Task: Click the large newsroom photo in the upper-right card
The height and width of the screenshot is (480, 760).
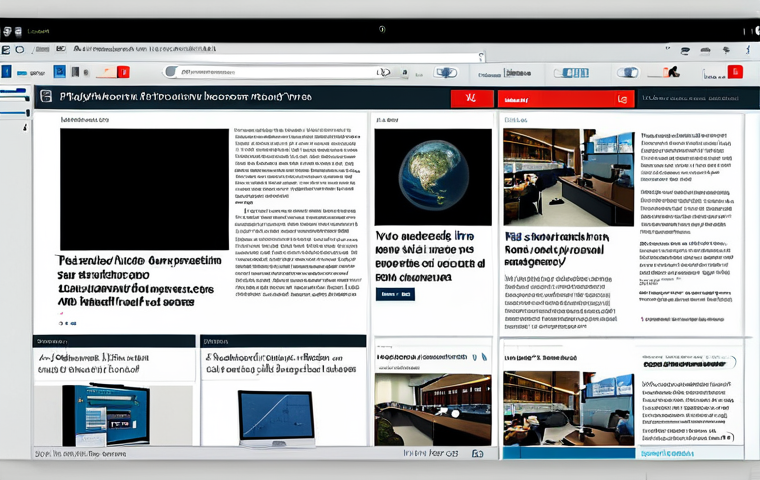Action: (x=569, y=177)
